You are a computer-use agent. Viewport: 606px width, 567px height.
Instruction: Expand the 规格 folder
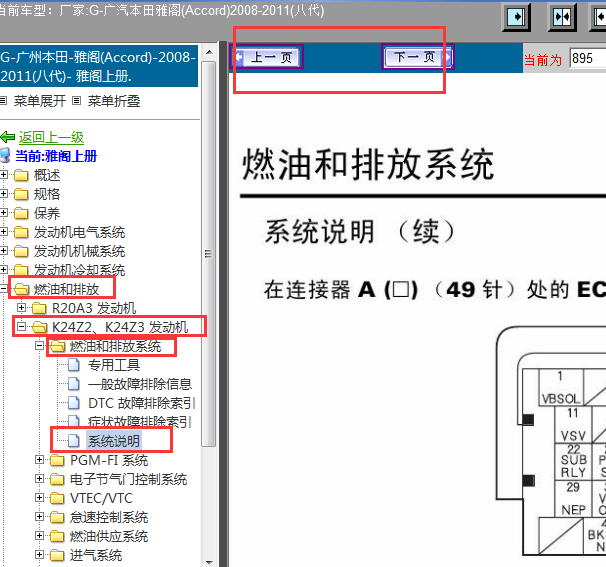click(x=4, y=194)
